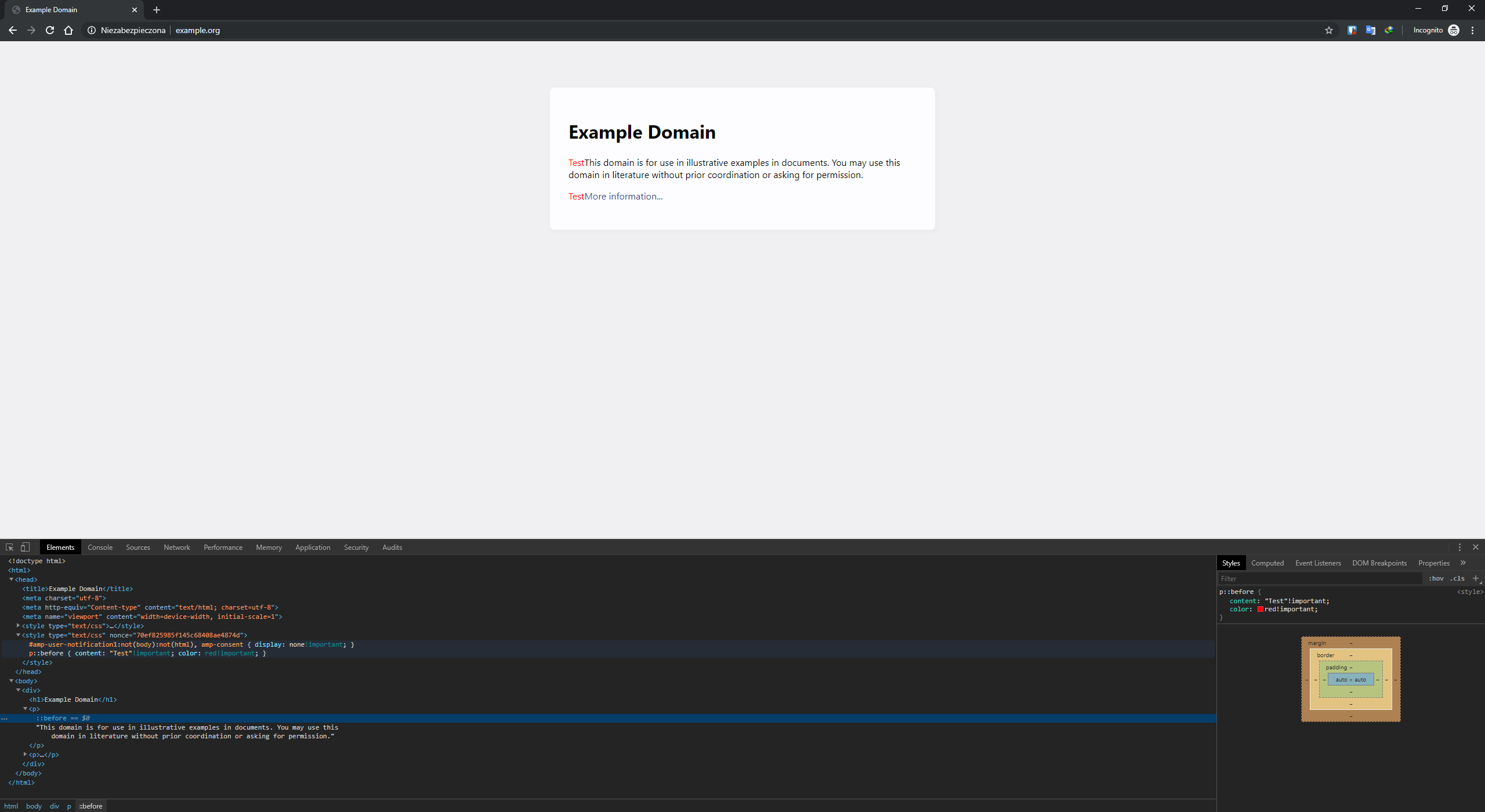
Task: Toggle the .cls element classes panel
Action: click(x=1456, y=578)
